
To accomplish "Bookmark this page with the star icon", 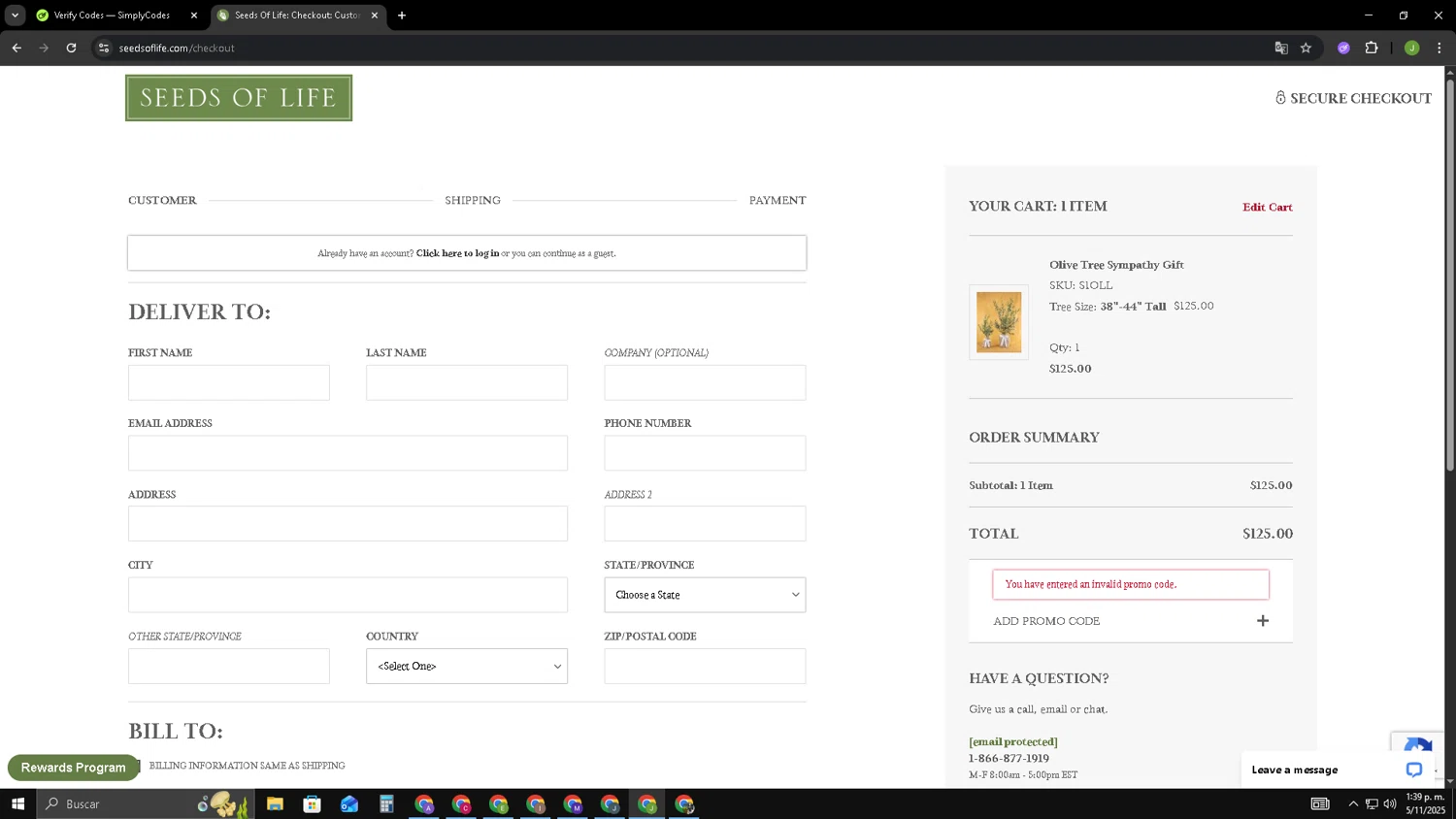I will click(1307, 48).
